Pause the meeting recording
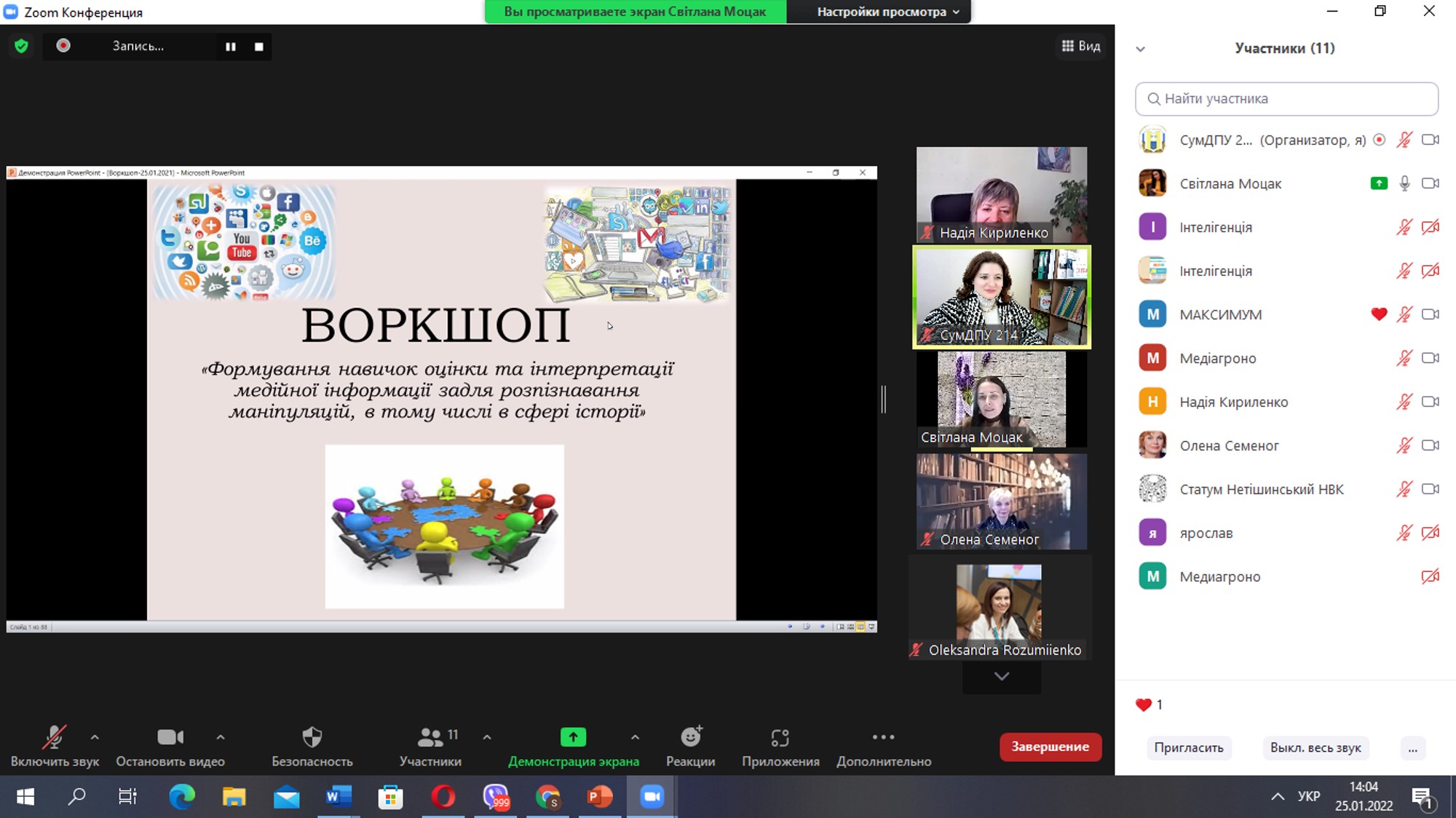The image size is (1456, 818). [230, 47]
